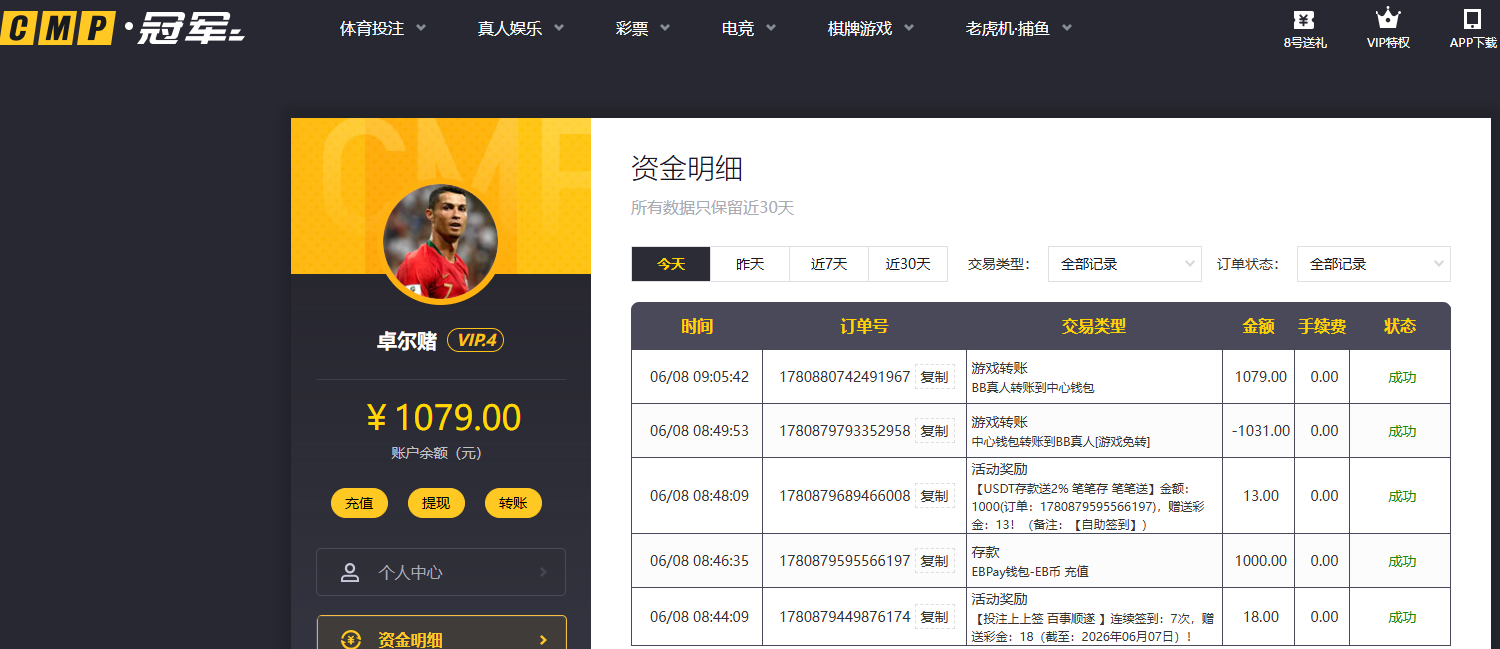Expand the 体育投注 menu
1500x649 pixels.
(x=383, y=29)
